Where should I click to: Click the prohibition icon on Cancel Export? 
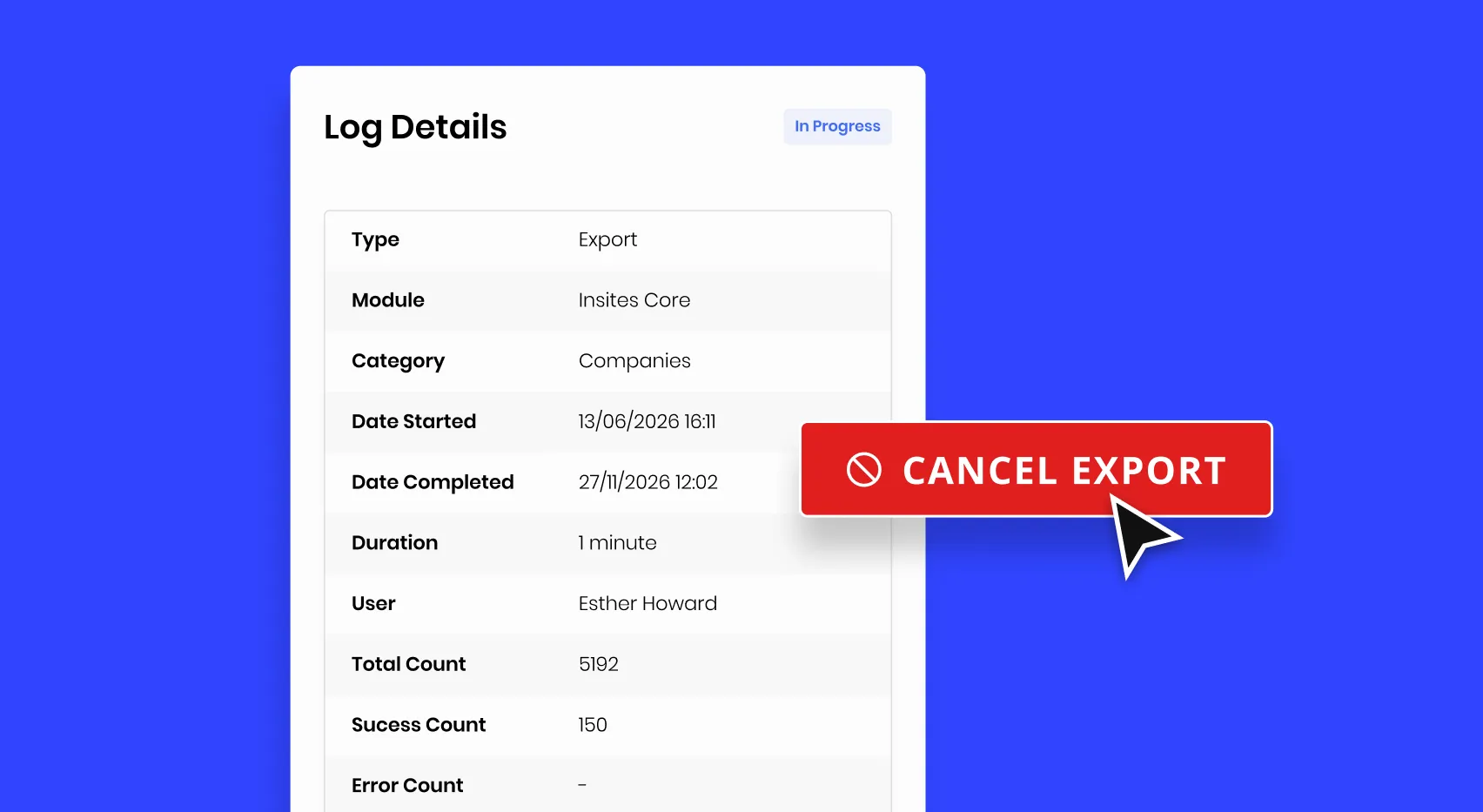(x=864, y=470)
